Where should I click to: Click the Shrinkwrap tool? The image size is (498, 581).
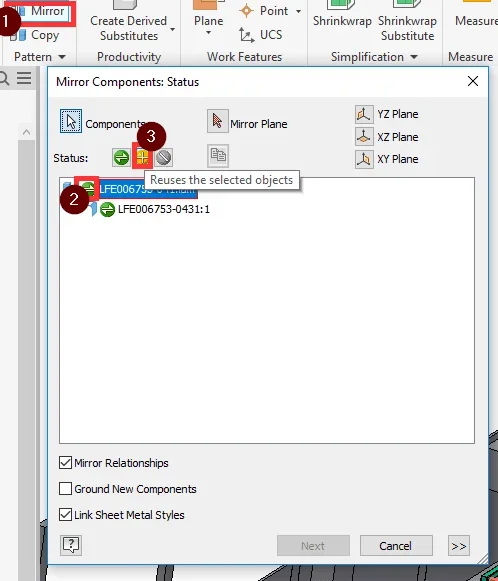[342, 15]
